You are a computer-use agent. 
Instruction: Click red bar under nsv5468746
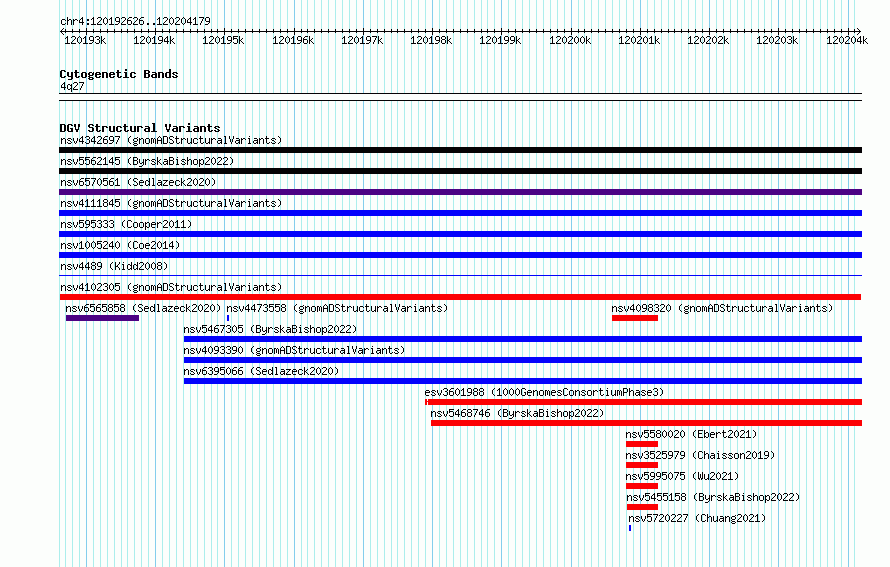point(646,423)
